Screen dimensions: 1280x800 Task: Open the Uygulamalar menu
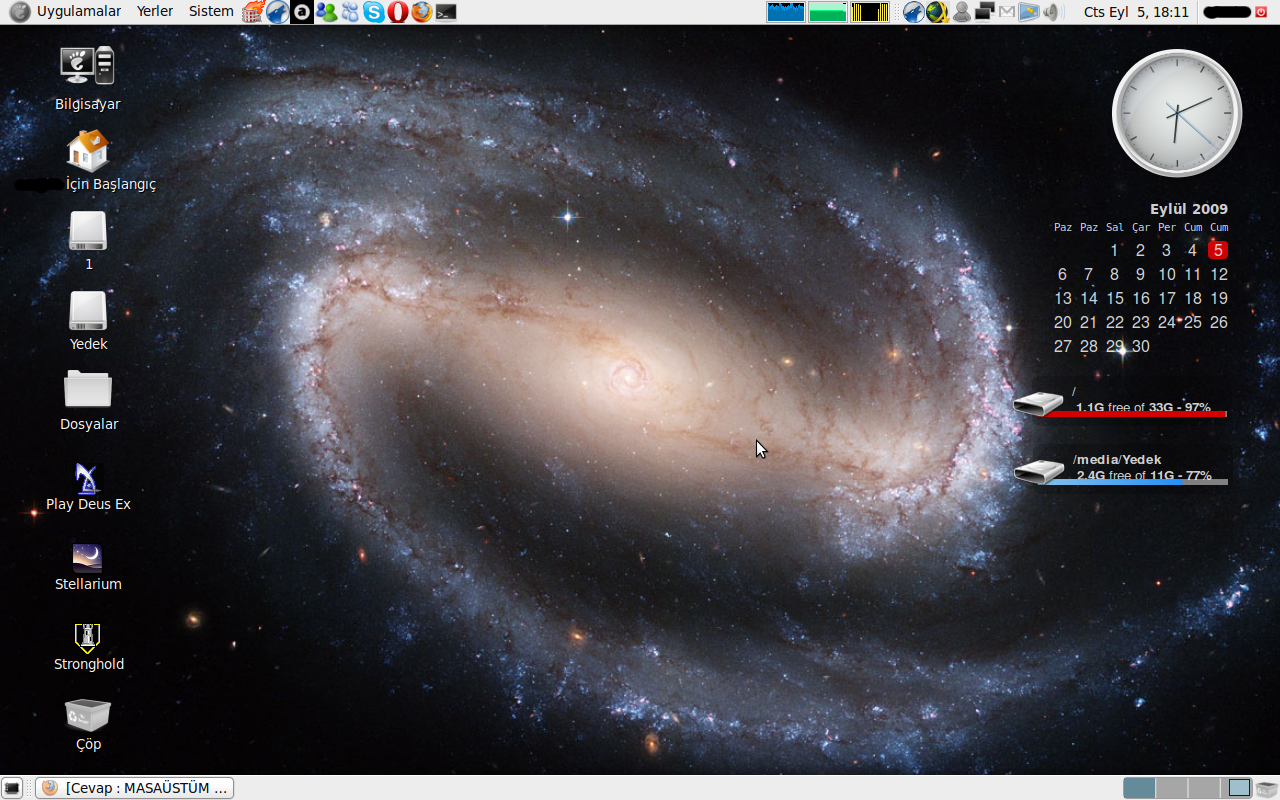(x=79, y=12)
